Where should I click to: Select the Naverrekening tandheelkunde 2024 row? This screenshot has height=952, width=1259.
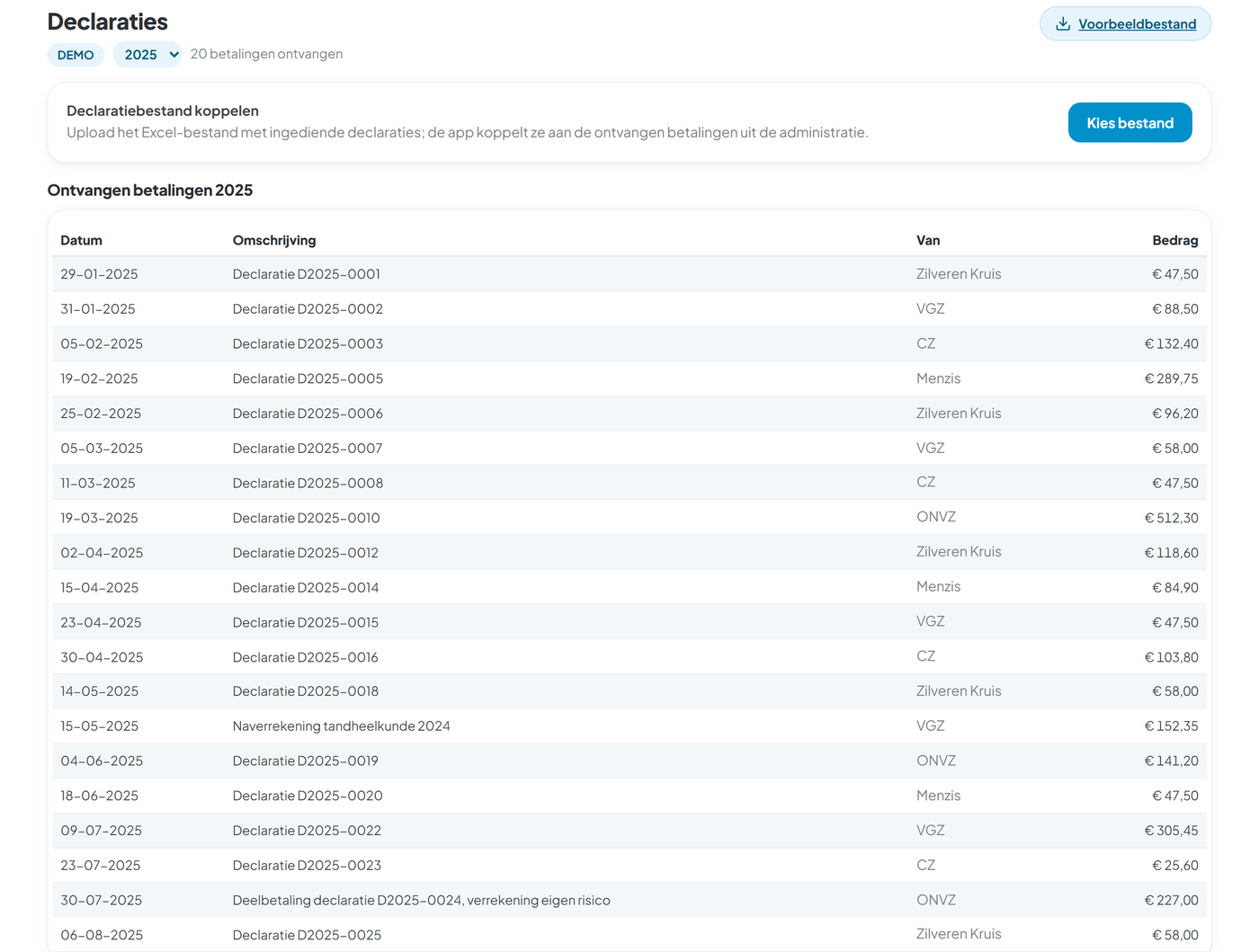[x=629, y=726]
